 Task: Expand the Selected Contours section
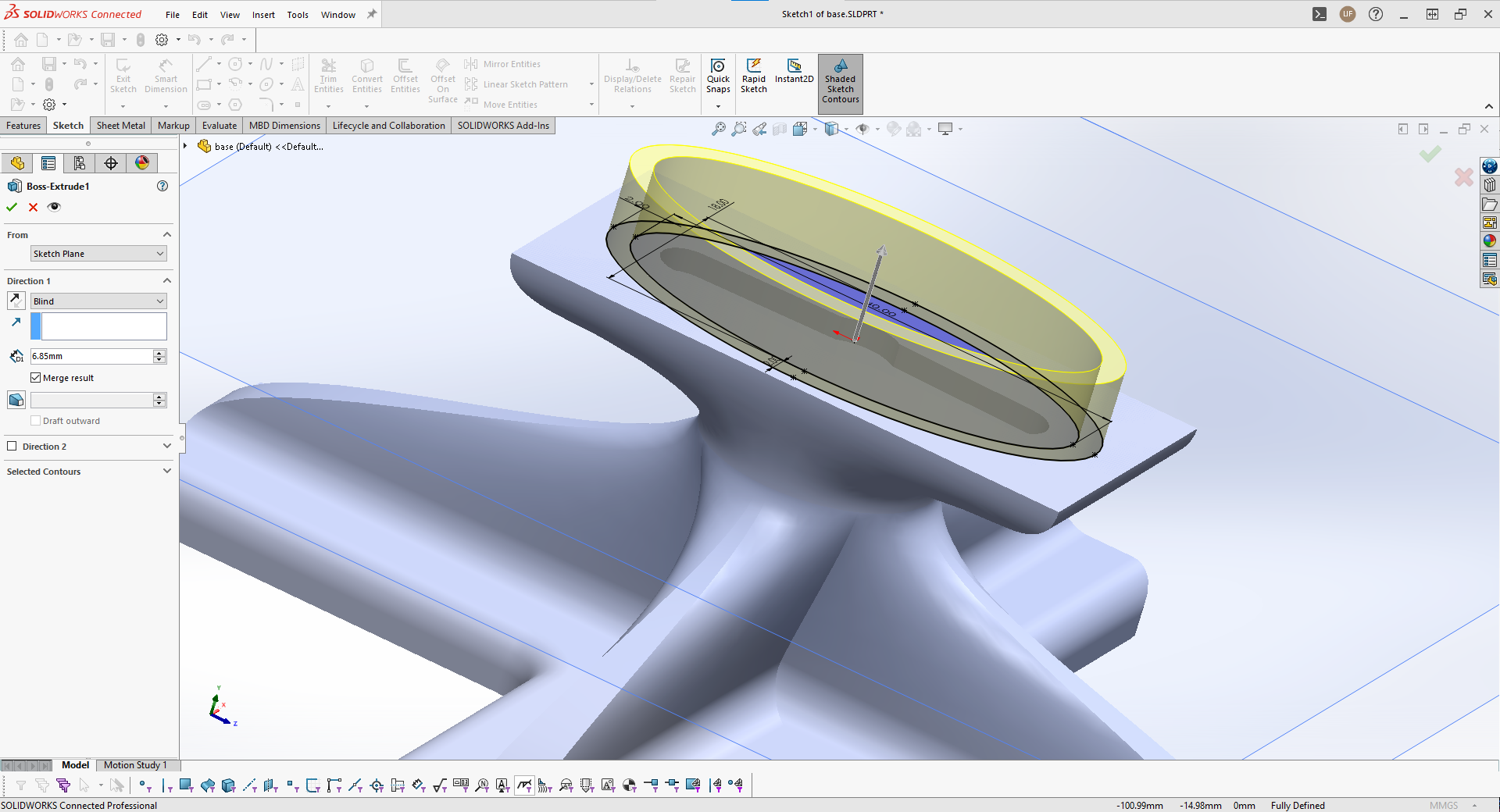point(166,472)
